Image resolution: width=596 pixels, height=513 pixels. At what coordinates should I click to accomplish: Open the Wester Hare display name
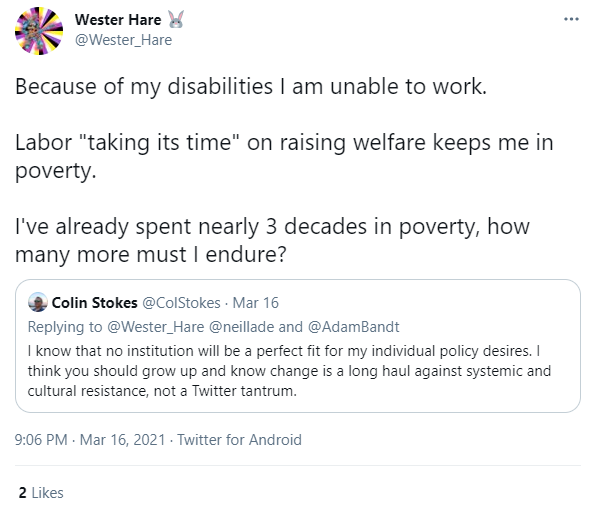point(118,20)
